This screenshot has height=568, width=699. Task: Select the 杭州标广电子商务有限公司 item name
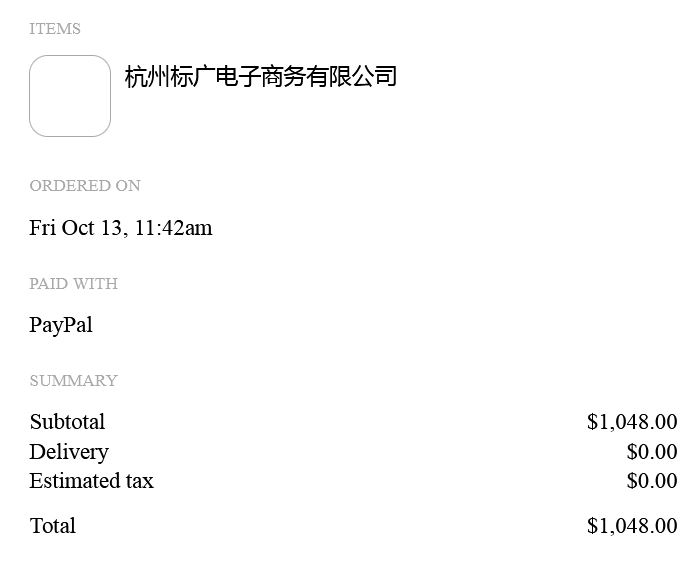point(261,76)
